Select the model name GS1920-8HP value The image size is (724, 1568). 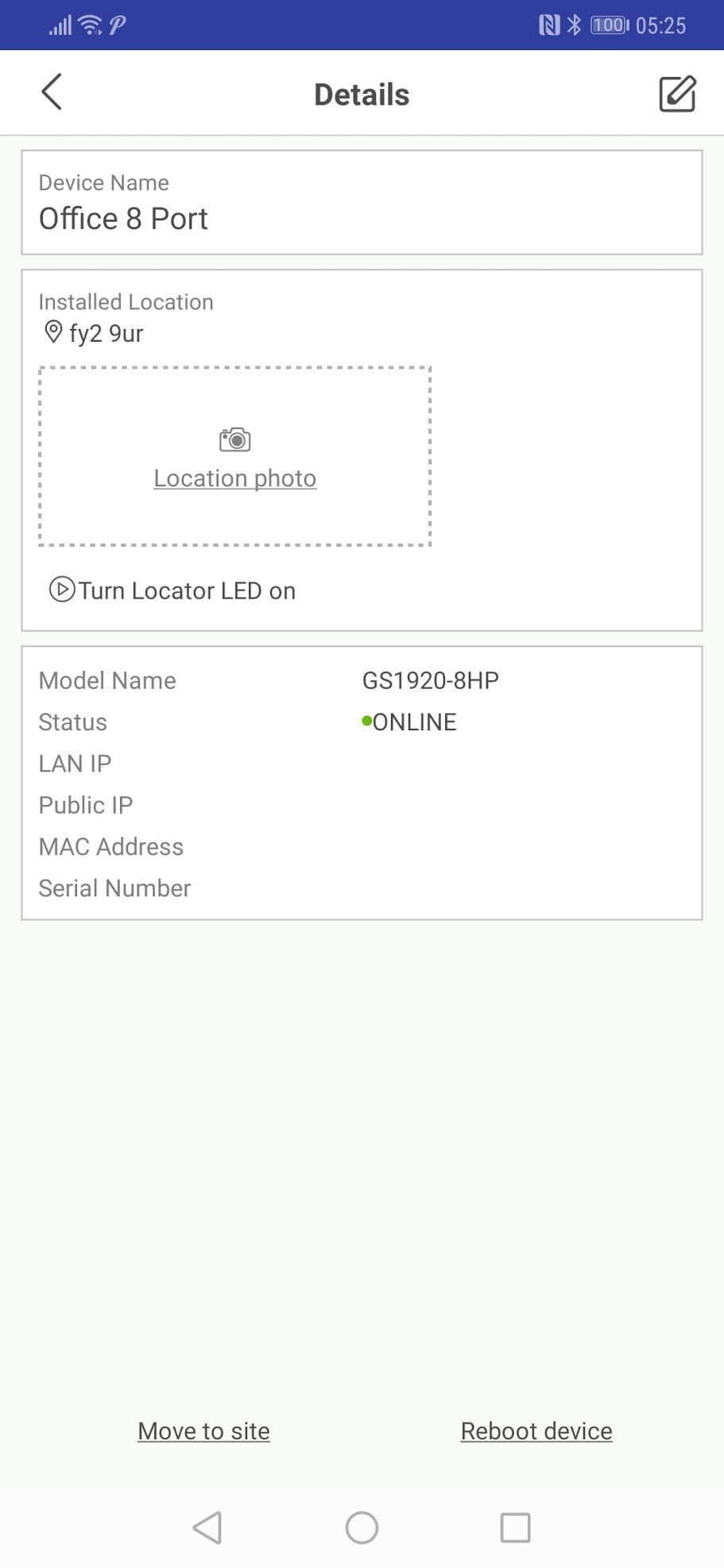[431, 680]
